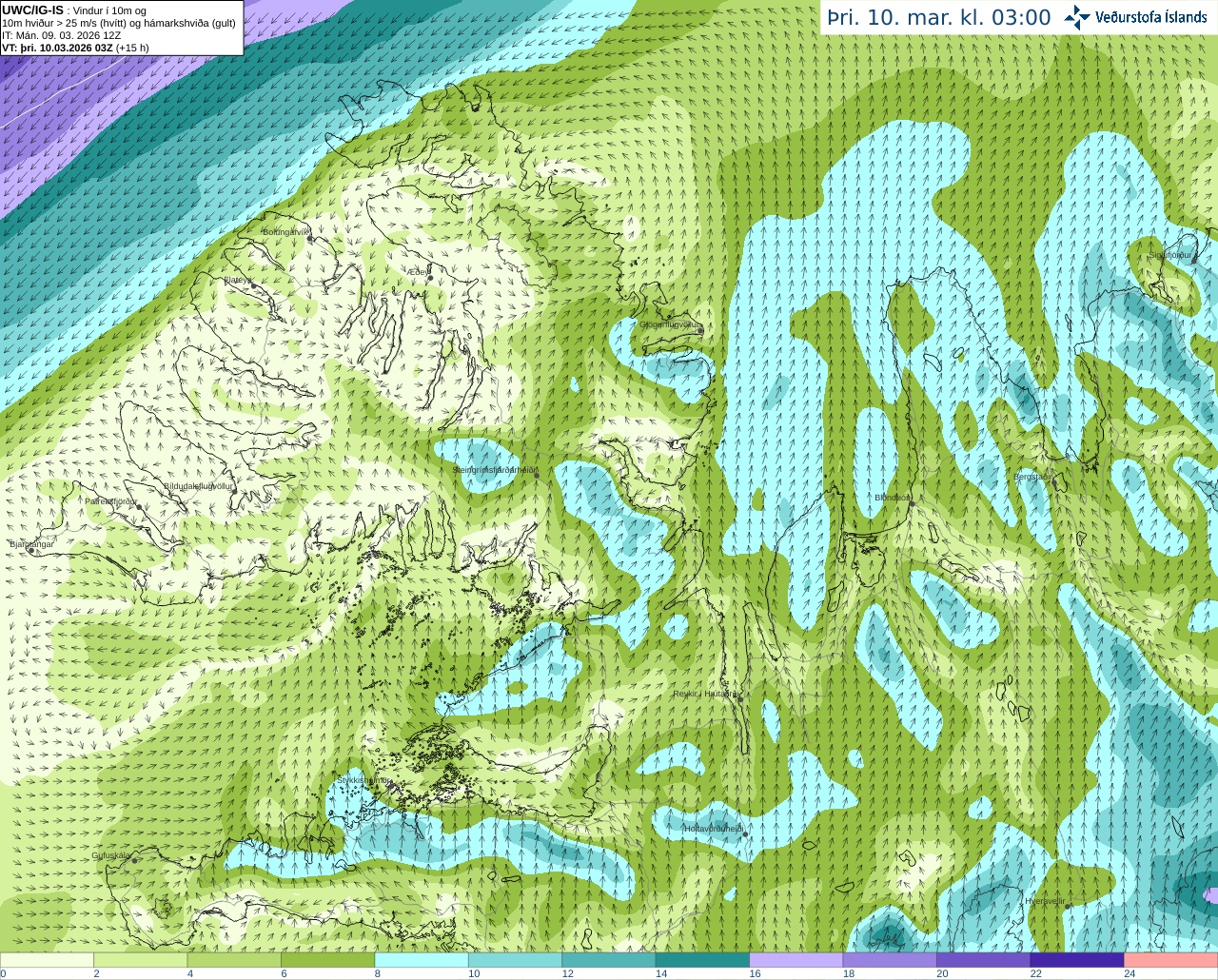Click the Steingrímsfjarðarheiði station label
Image resolution: width=1218 pixels, height=980 pixels.
click(495, 470)
